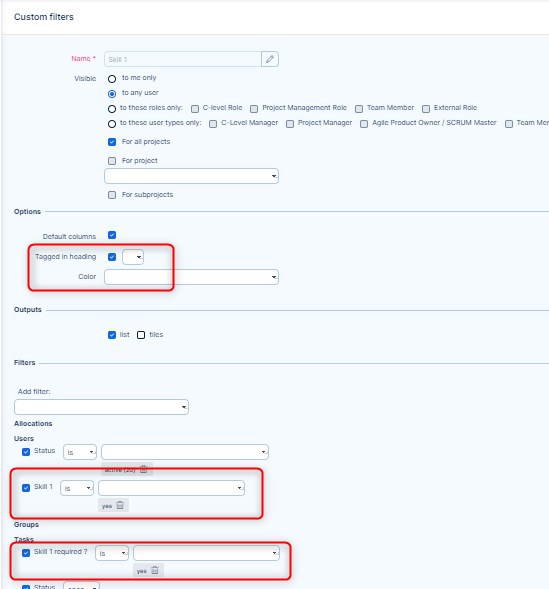
Task: Choose 'to these roles only' visibility option
Action: (x=112, y=109)
